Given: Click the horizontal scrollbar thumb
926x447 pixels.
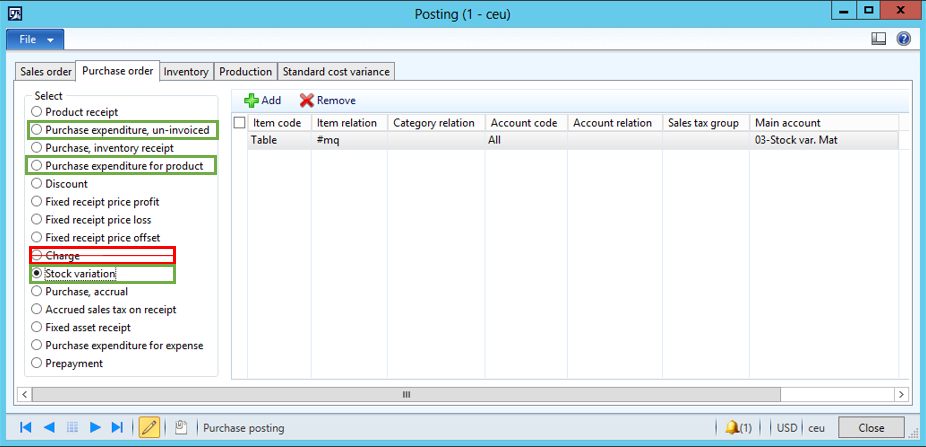Looking at the screenshot, I should pos(406,394).
